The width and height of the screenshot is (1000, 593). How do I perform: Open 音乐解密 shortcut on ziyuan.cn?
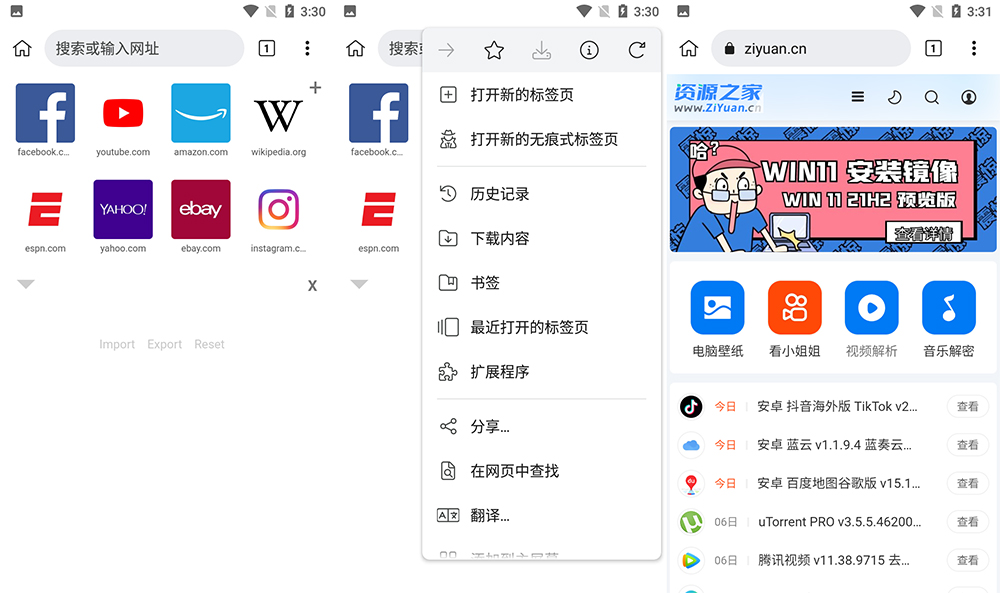(948, 307)
